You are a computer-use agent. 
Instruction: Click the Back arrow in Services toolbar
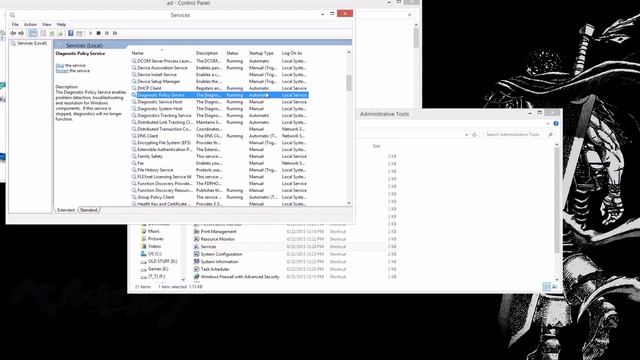[13, 33]
